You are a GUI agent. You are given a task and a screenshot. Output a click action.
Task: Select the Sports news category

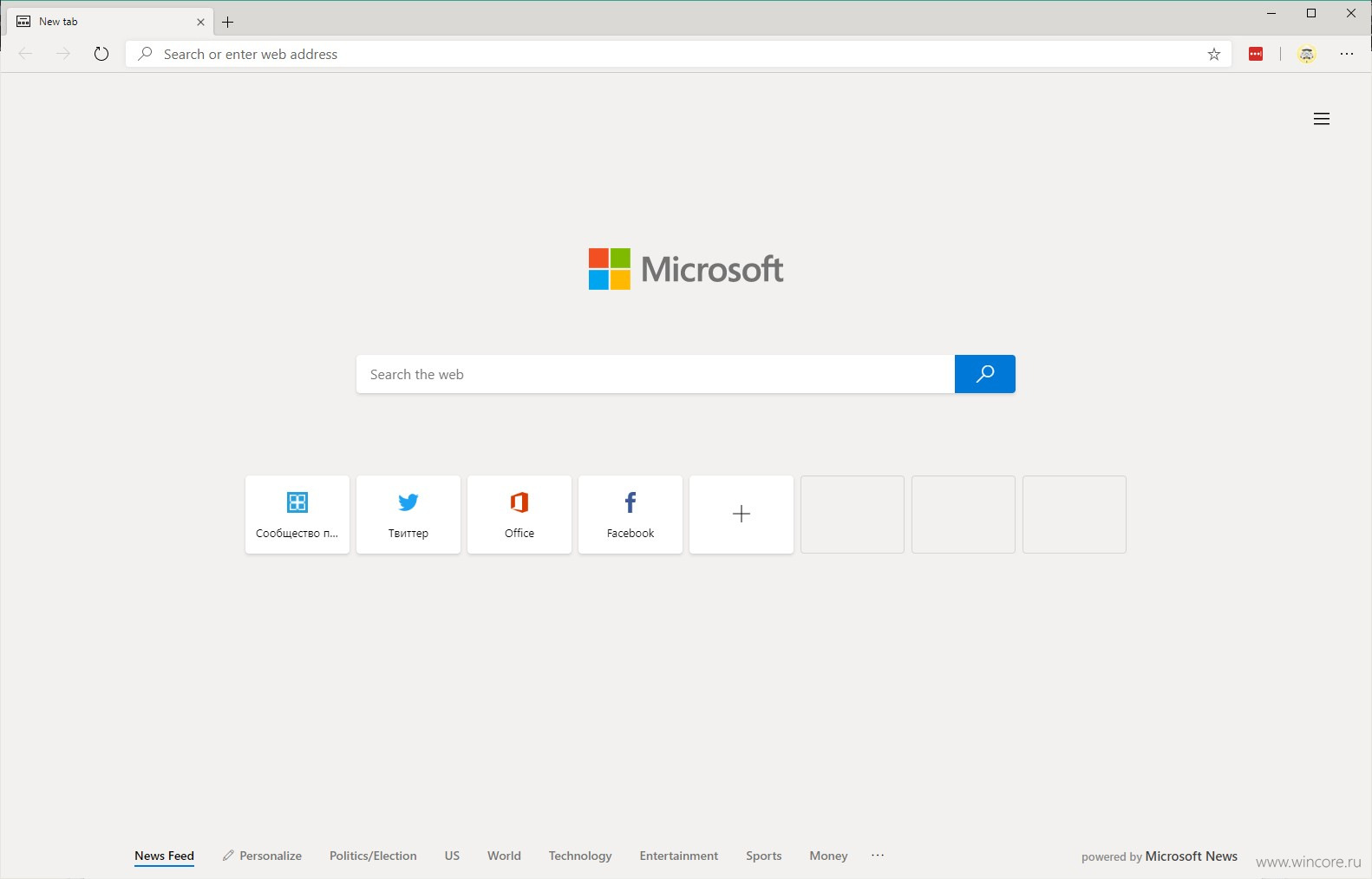pyautogui.click(x=764, y=856)
